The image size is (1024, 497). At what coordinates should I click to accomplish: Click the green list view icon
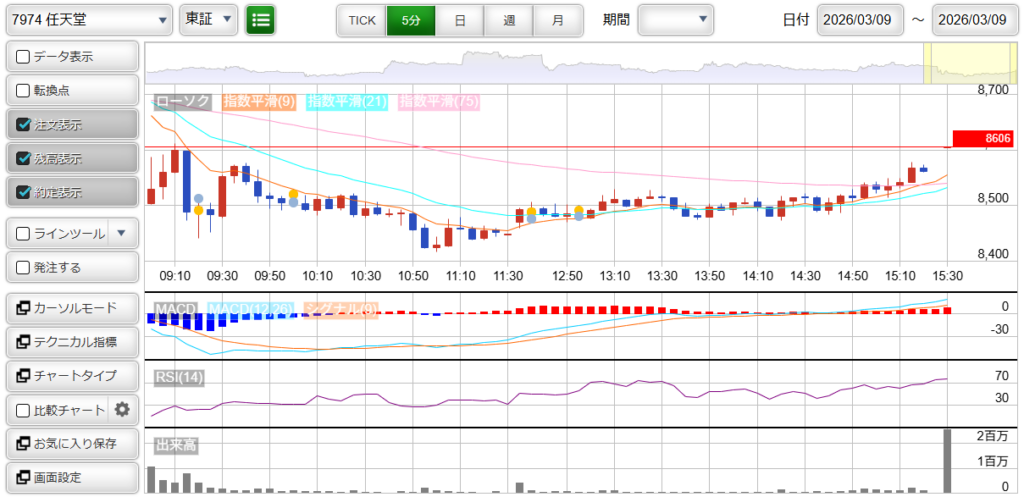tap(260, 19)
